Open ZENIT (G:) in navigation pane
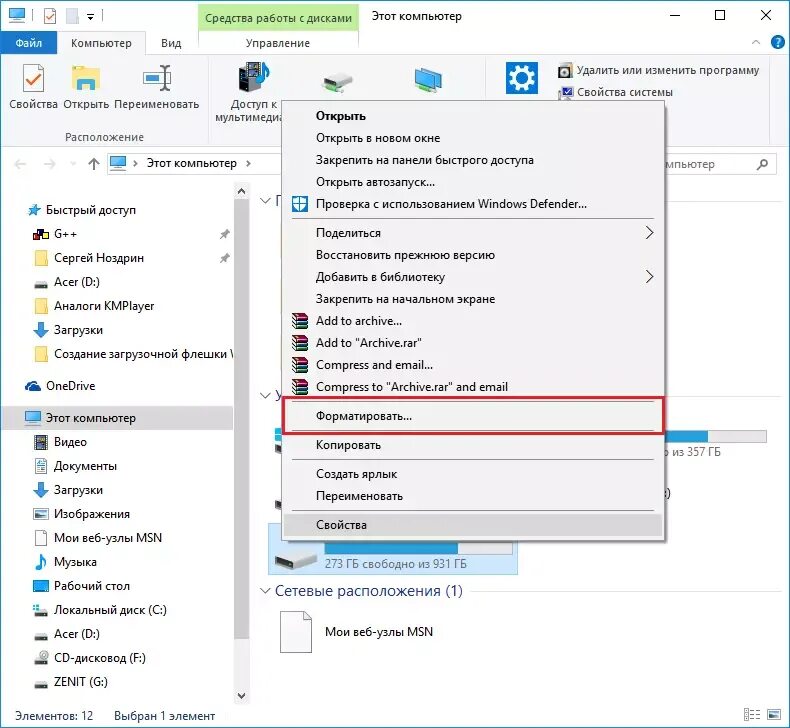 pos(81,682)
